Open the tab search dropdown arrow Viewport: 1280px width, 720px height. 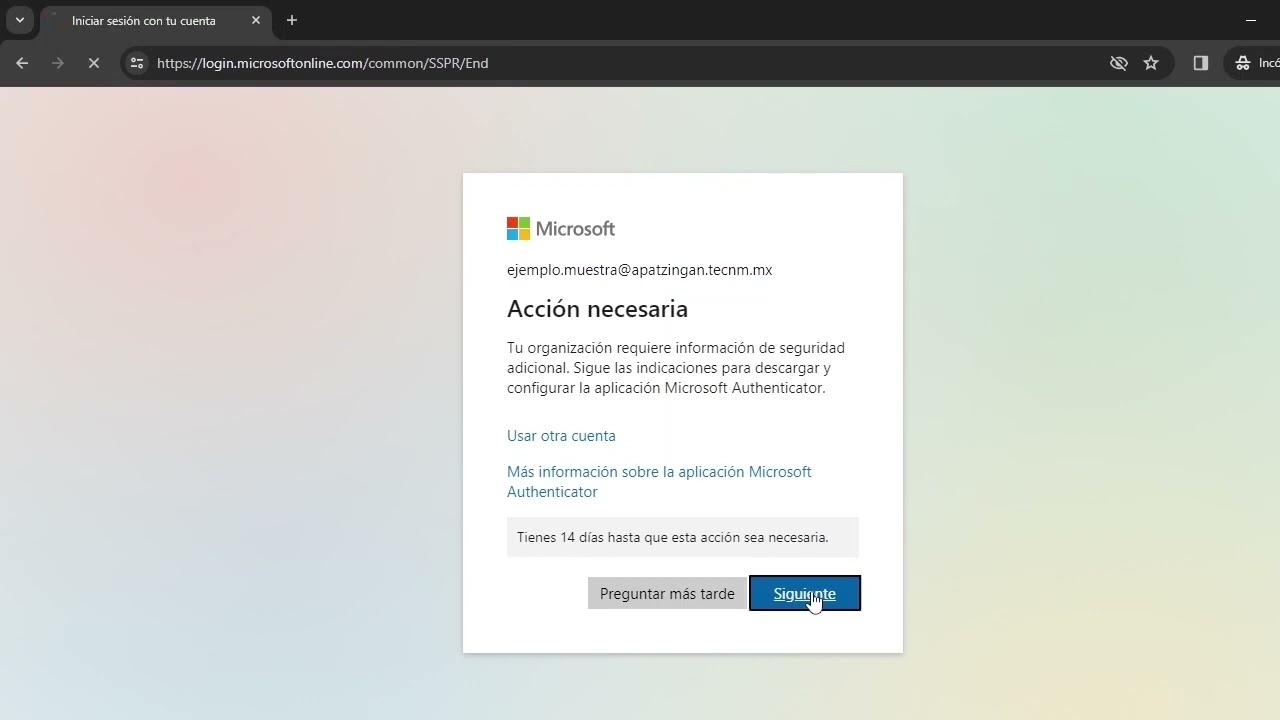point(19,20)
